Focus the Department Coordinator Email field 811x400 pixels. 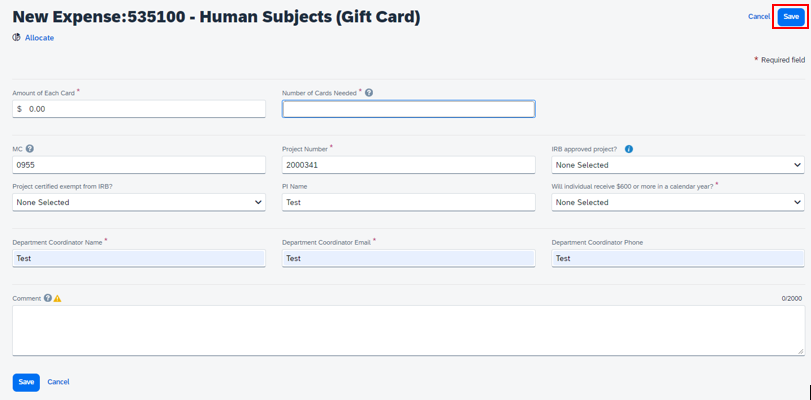tap(408, 258)
